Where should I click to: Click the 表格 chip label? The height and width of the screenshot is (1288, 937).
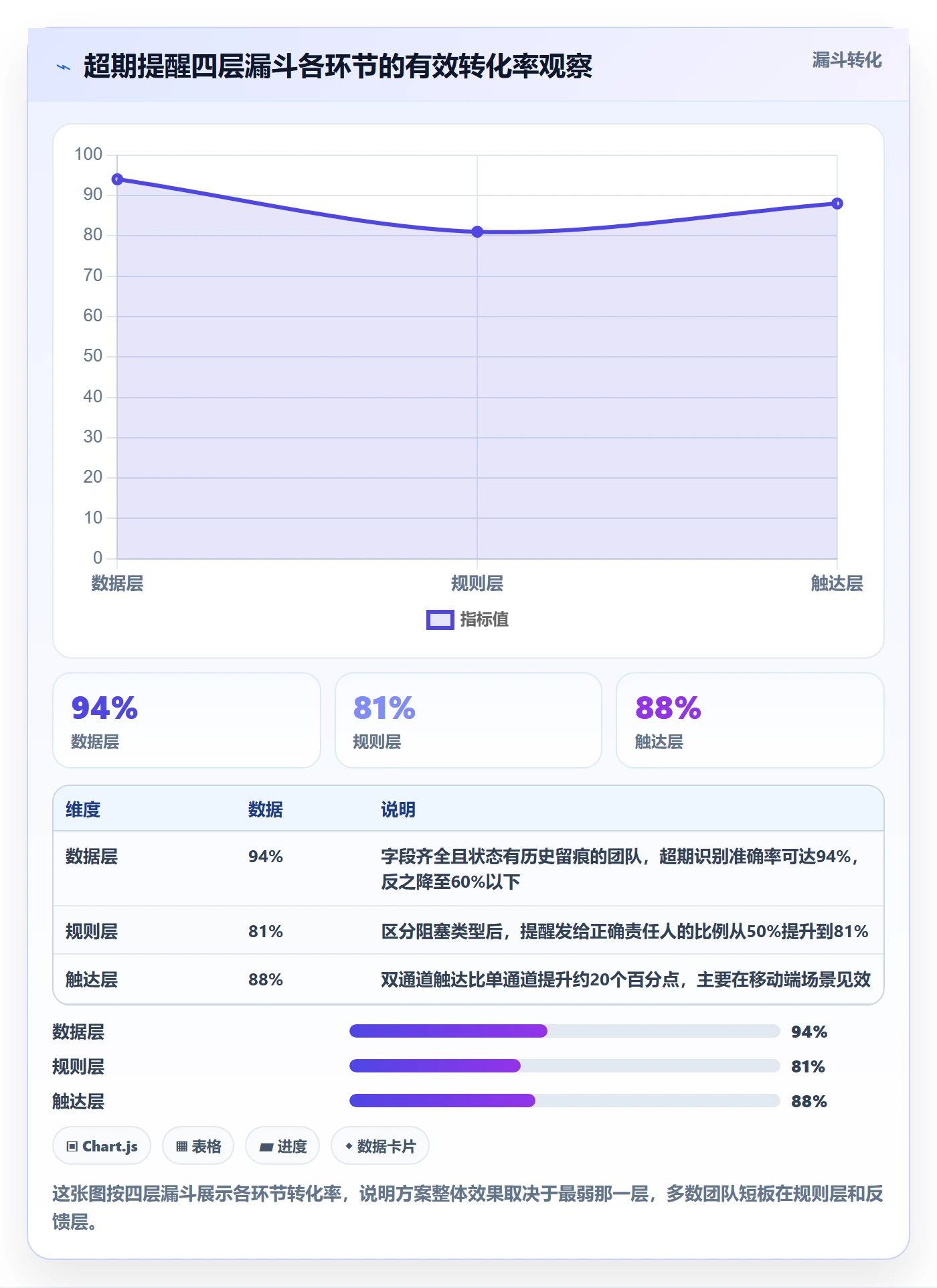coord(206,1147)
